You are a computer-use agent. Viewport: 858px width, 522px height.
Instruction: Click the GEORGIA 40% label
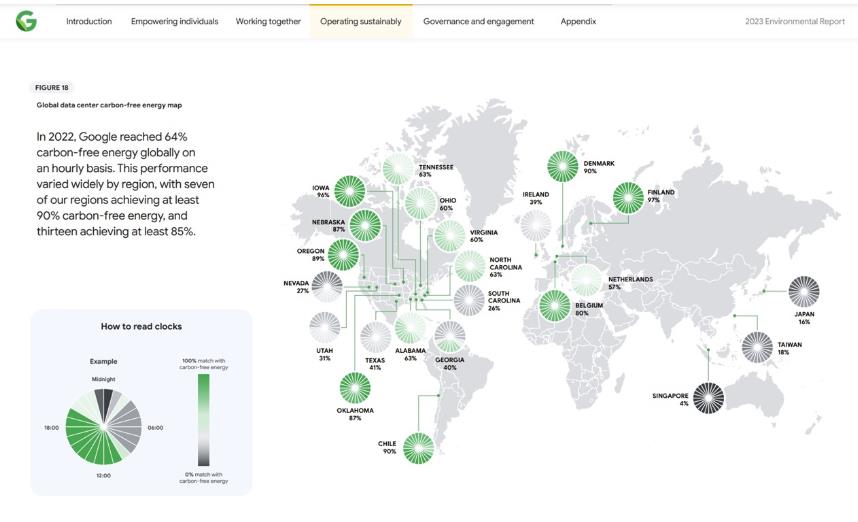450,363
